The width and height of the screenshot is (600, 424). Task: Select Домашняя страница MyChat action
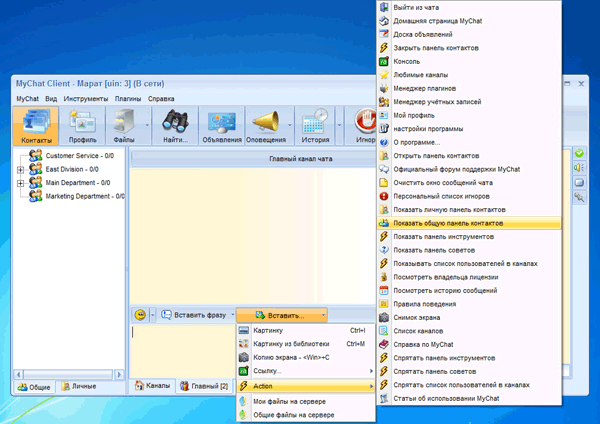tap(469, 21)
